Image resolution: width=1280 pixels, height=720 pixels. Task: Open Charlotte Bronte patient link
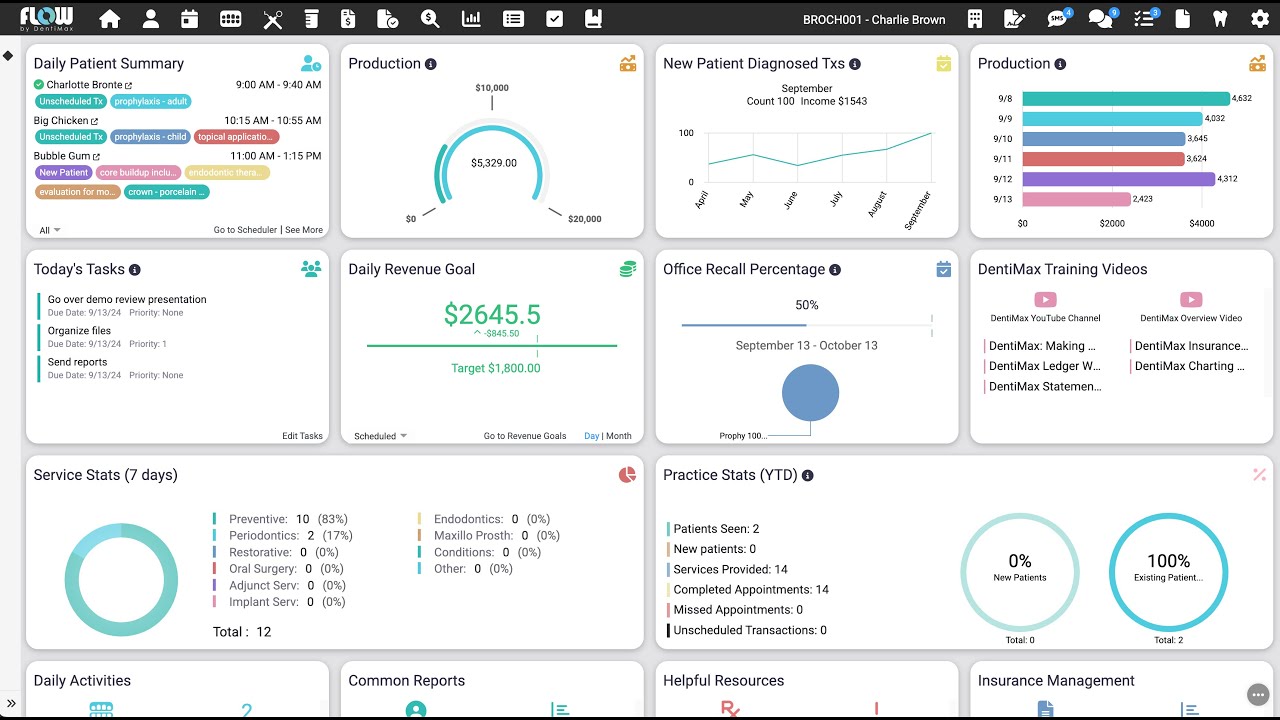tap(89, 85)
